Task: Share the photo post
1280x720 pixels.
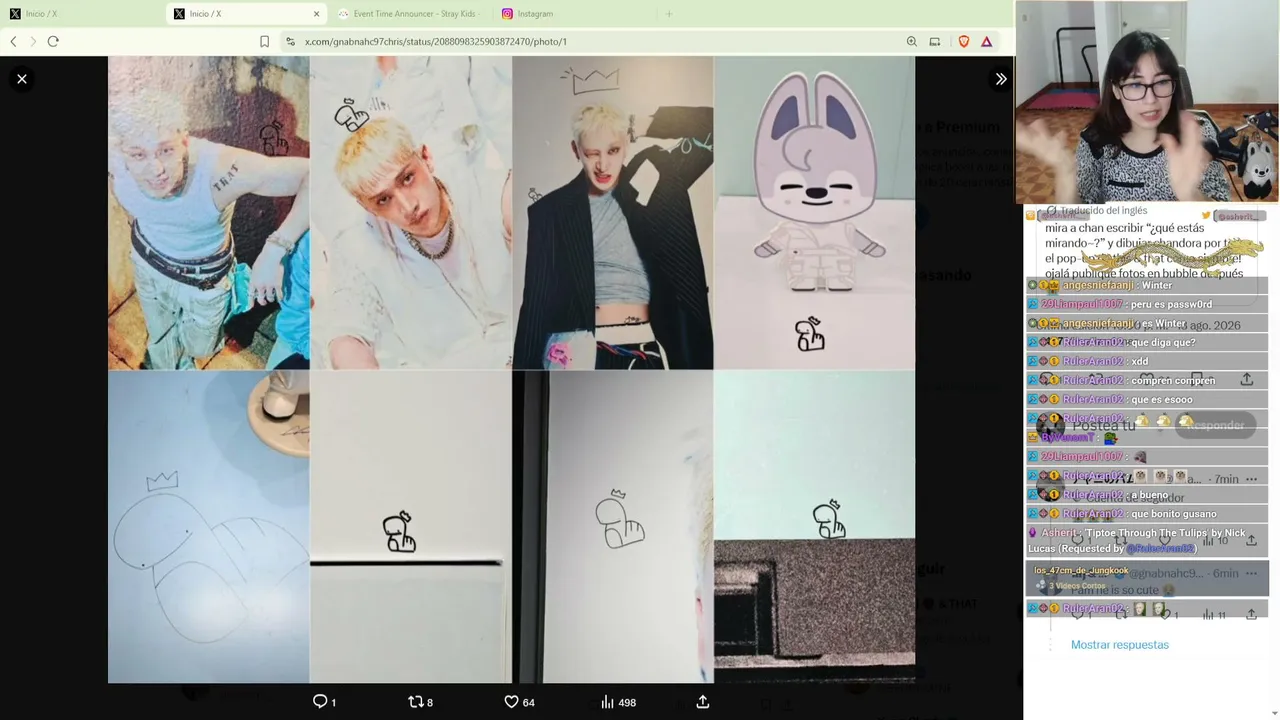Action: click(703, 702)
